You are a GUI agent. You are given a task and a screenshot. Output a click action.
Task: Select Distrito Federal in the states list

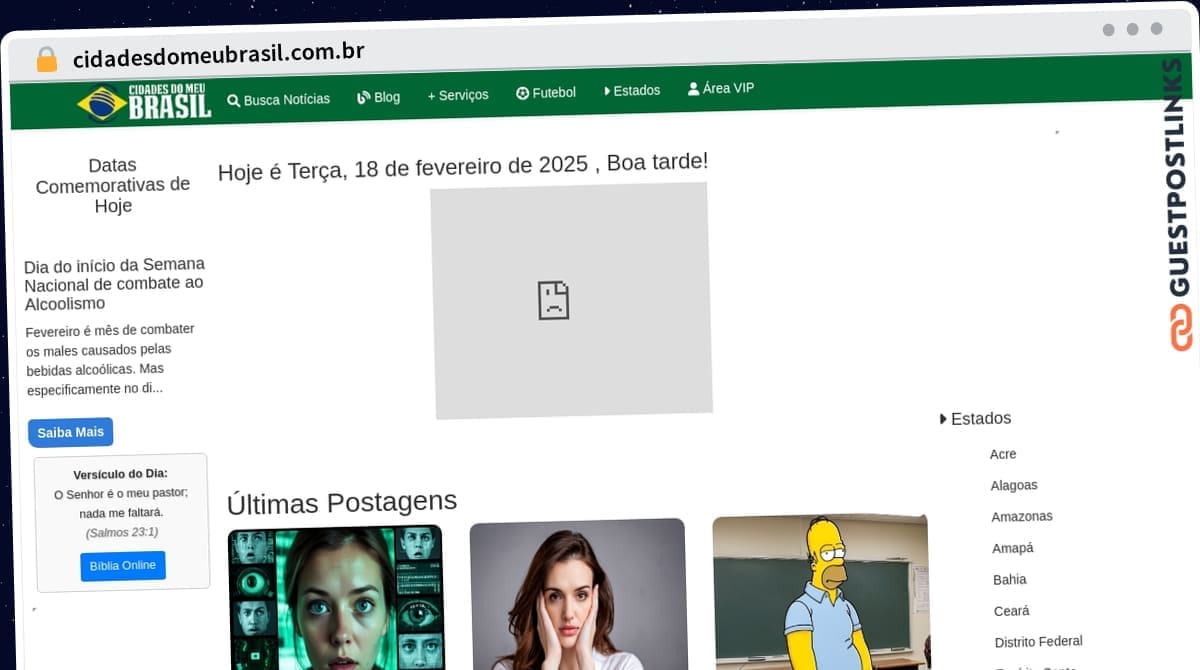(x=1039, y=642)
